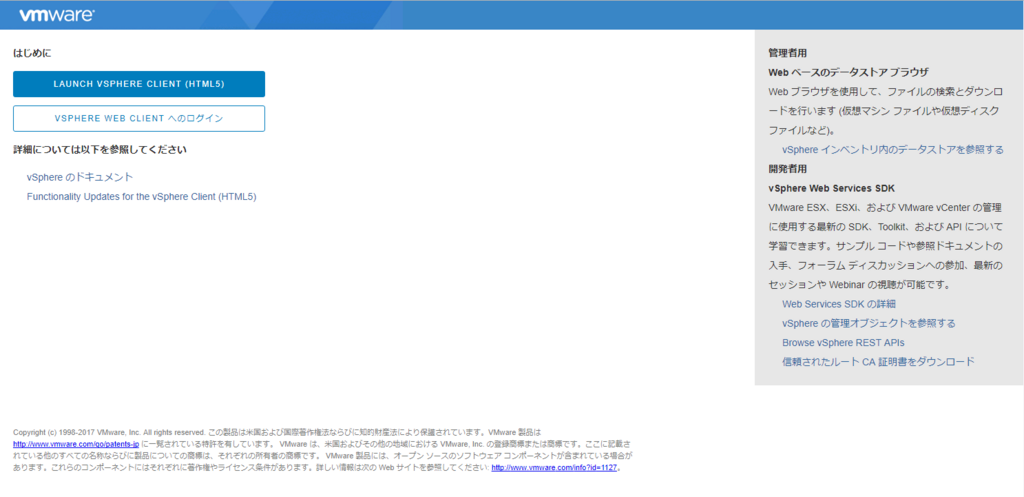Open vSphere の管理オブジェクトを参照する link
The height and width of the screenshot is (497, 1024).
[x=869, y=323]
